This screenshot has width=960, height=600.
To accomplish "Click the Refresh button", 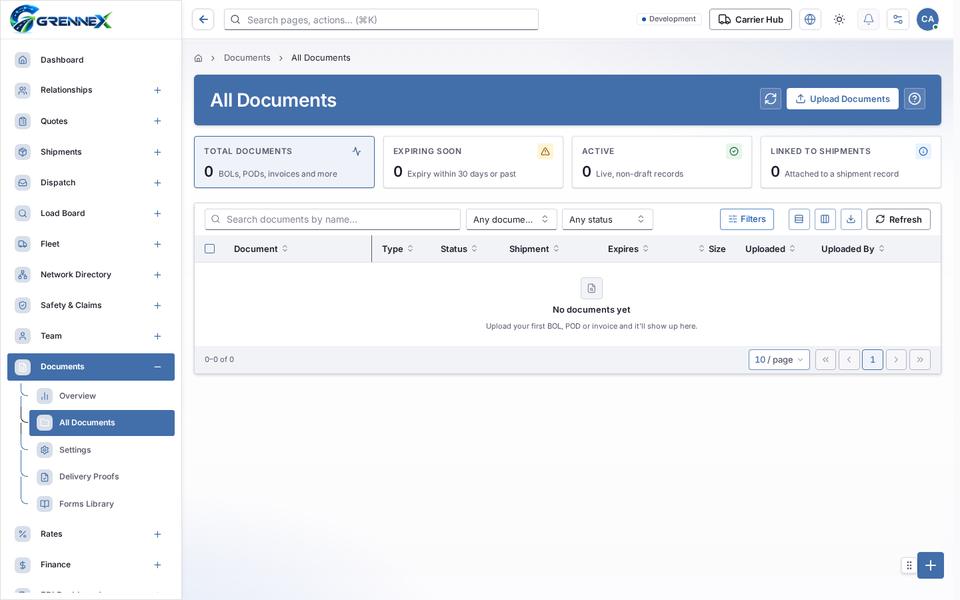I will pyautogui.click(x=898, y=219).
